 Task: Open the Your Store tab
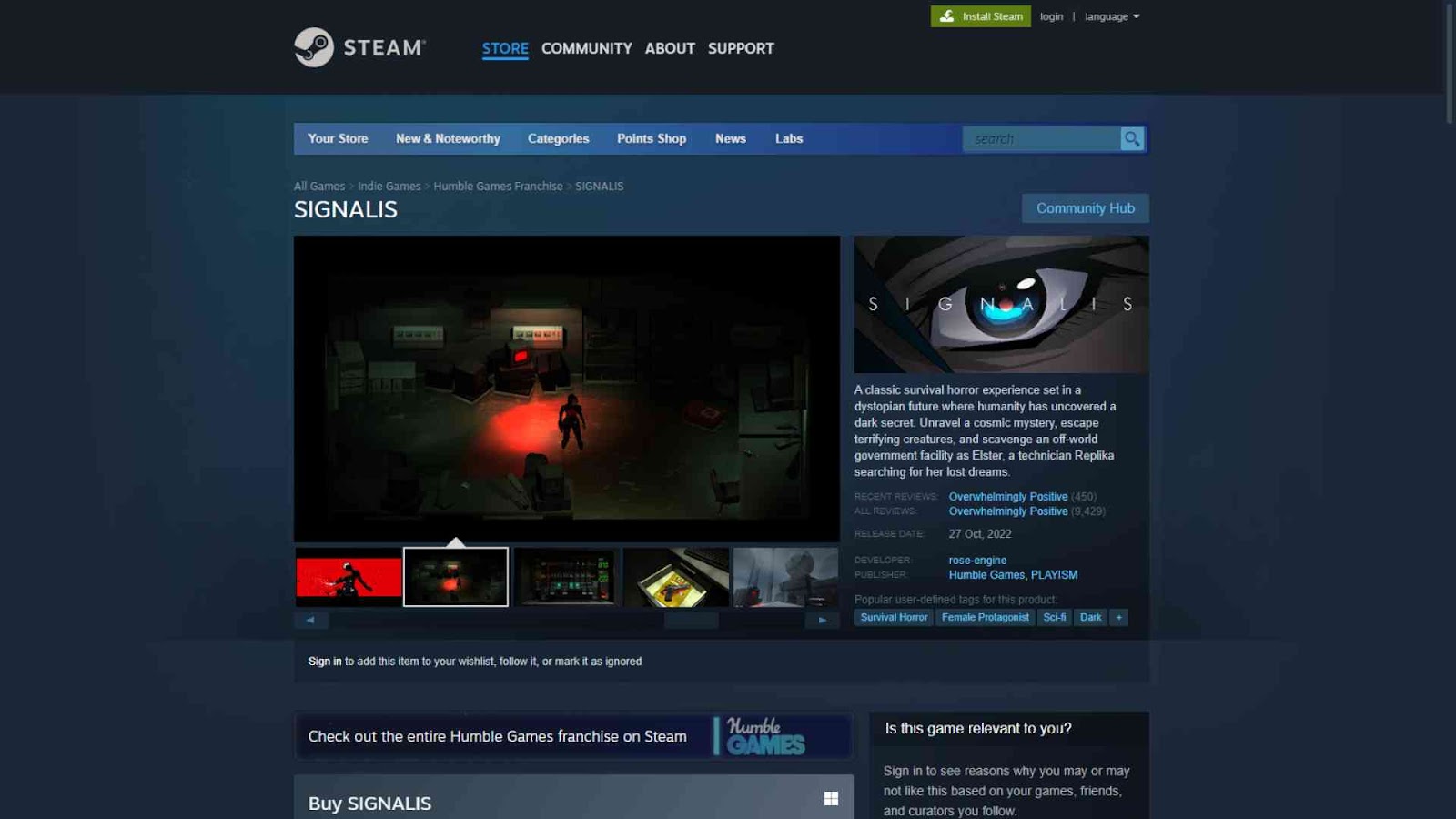pyautogui.click(x=339, y=138)
